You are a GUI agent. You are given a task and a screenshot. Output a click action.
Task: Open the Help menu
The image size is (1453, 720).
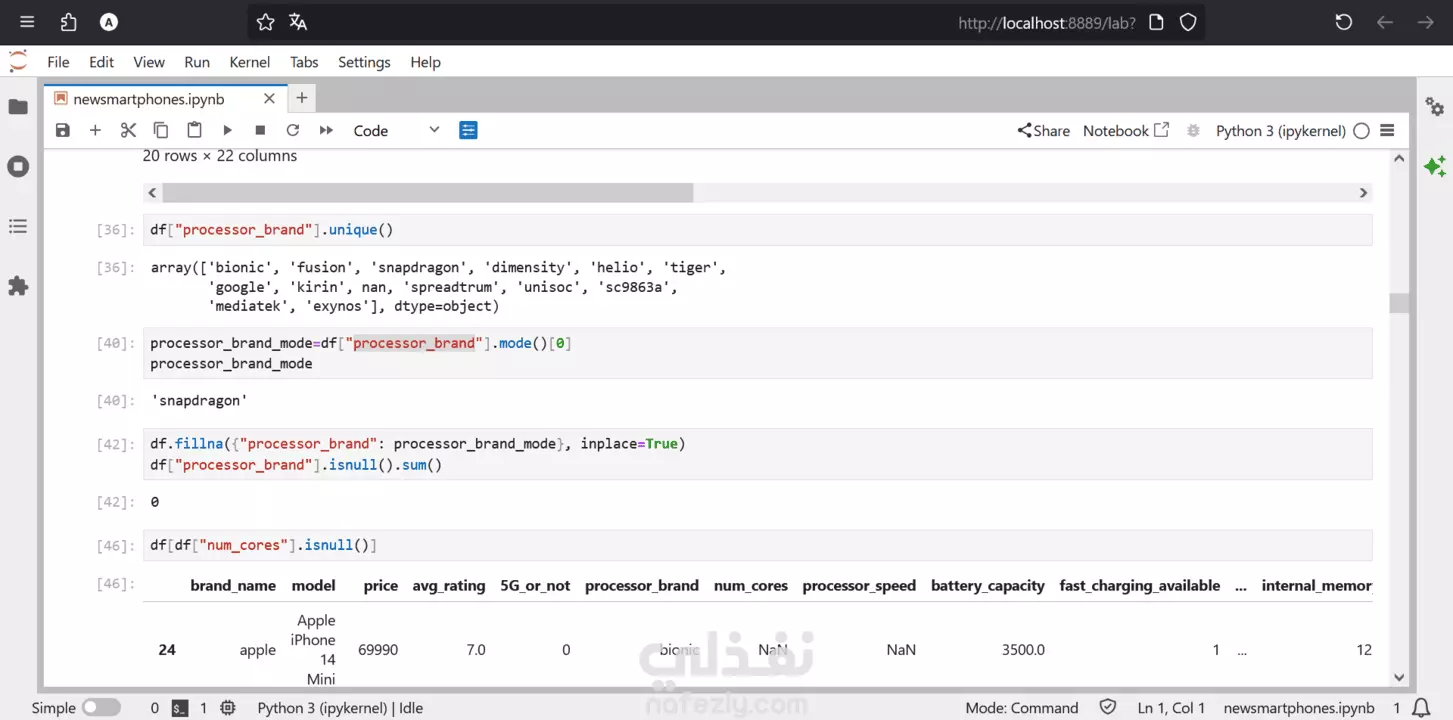pos(425,62)
